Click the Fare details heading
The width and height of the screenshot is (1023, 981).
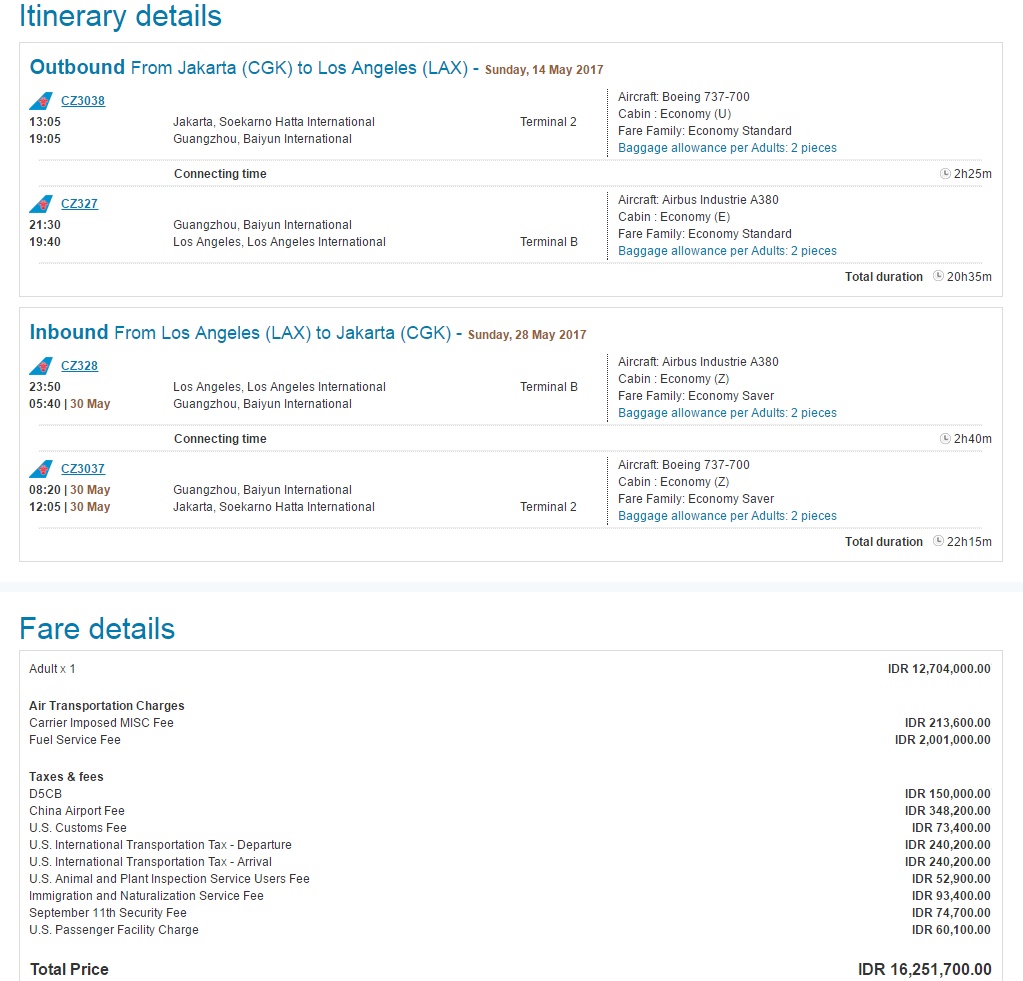coord(97,629)
